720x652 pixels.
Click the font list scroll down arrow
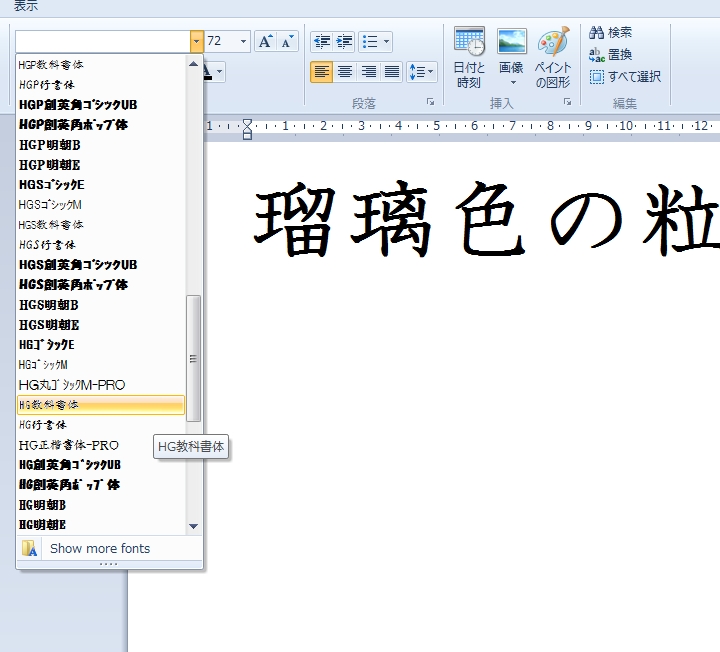pos(193,526)
